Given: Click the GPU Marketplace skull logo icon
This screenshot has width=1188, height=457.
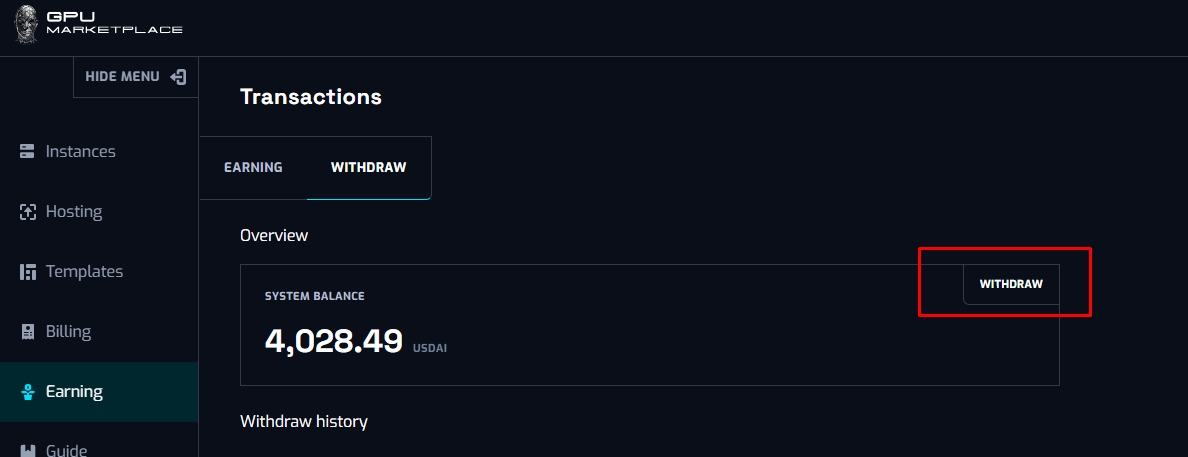Looking at the screenshot, I should coord(26,24).
